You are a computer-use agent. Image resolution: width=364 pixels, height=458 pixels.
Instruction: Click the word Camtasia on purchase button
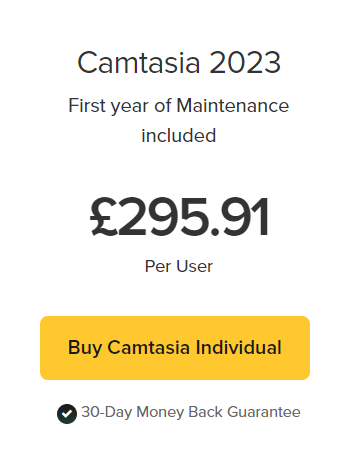pyautogui.click(x=149, y=347)
